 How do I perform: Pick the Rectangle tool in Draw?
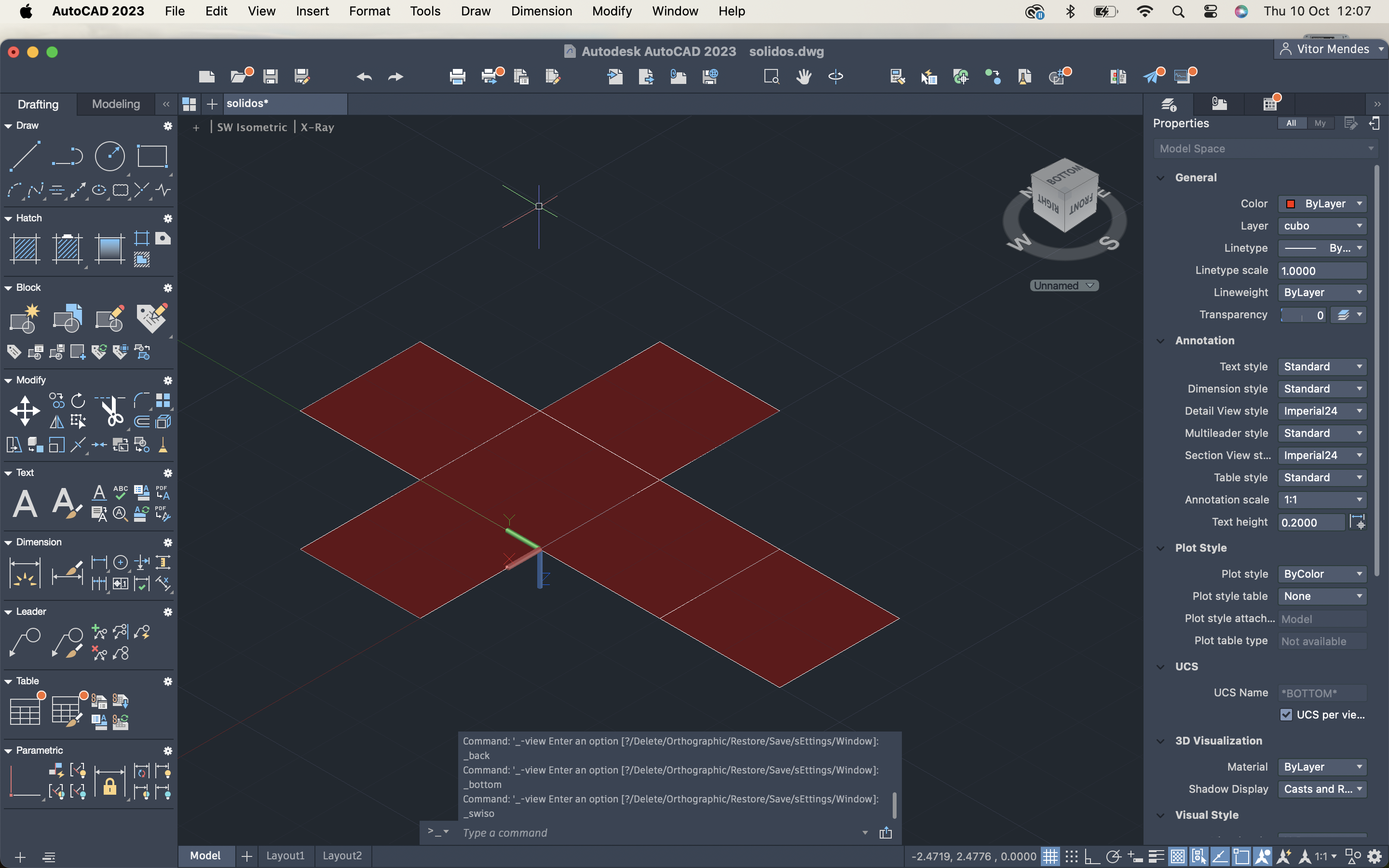151,156
